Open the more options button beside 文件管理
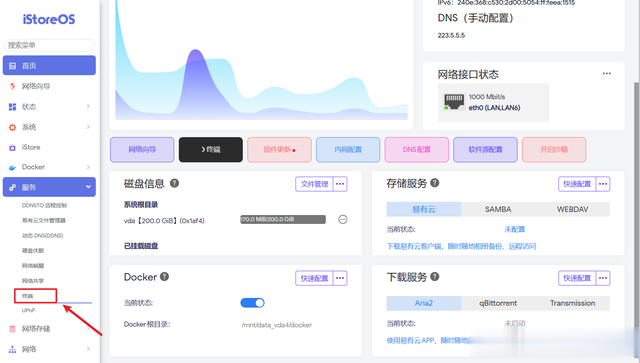The image size is (640, 363). click(x=340, y=184)
